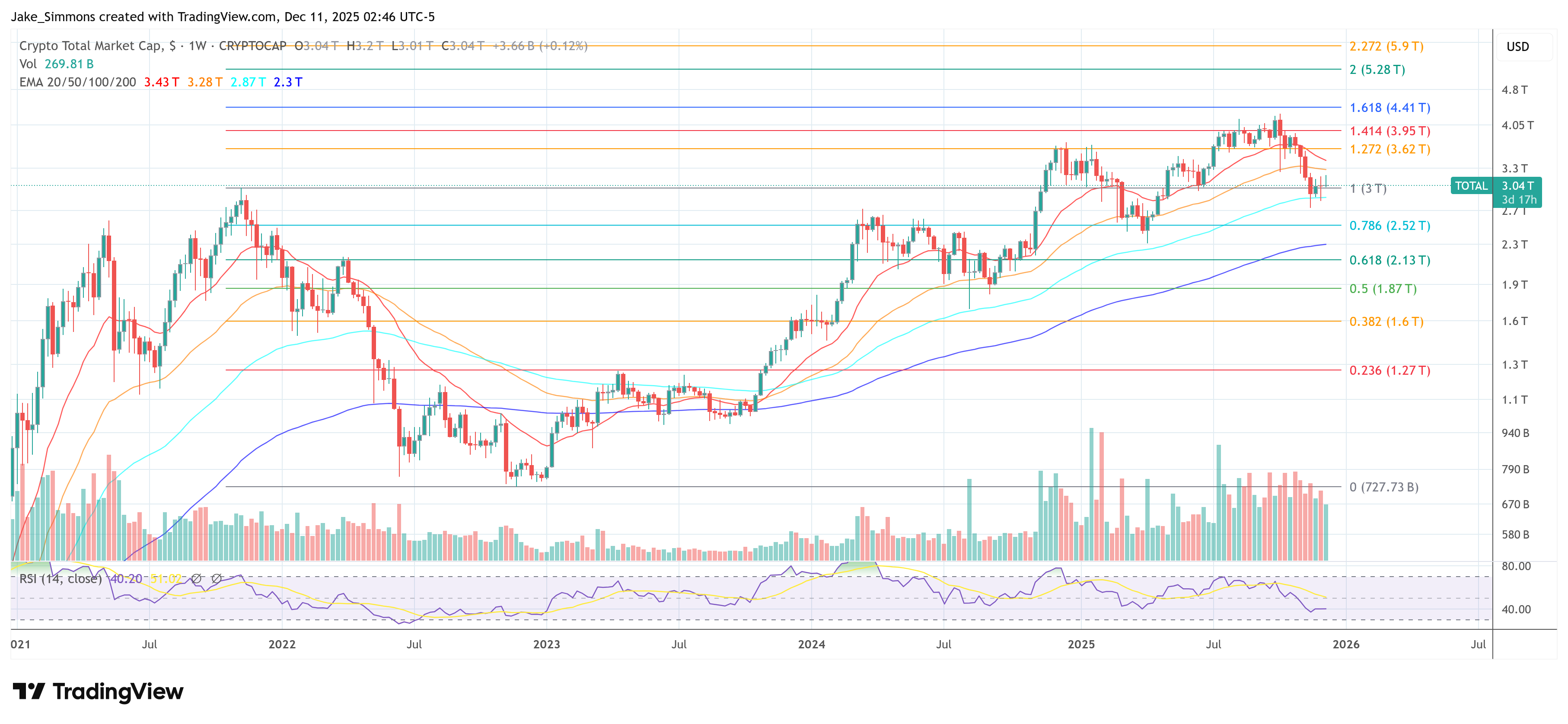The width and height of the screenshot is (1568, 724).
Task: Click the CRYPTOCAP source text in legend
Action: [x=252, y=46]
